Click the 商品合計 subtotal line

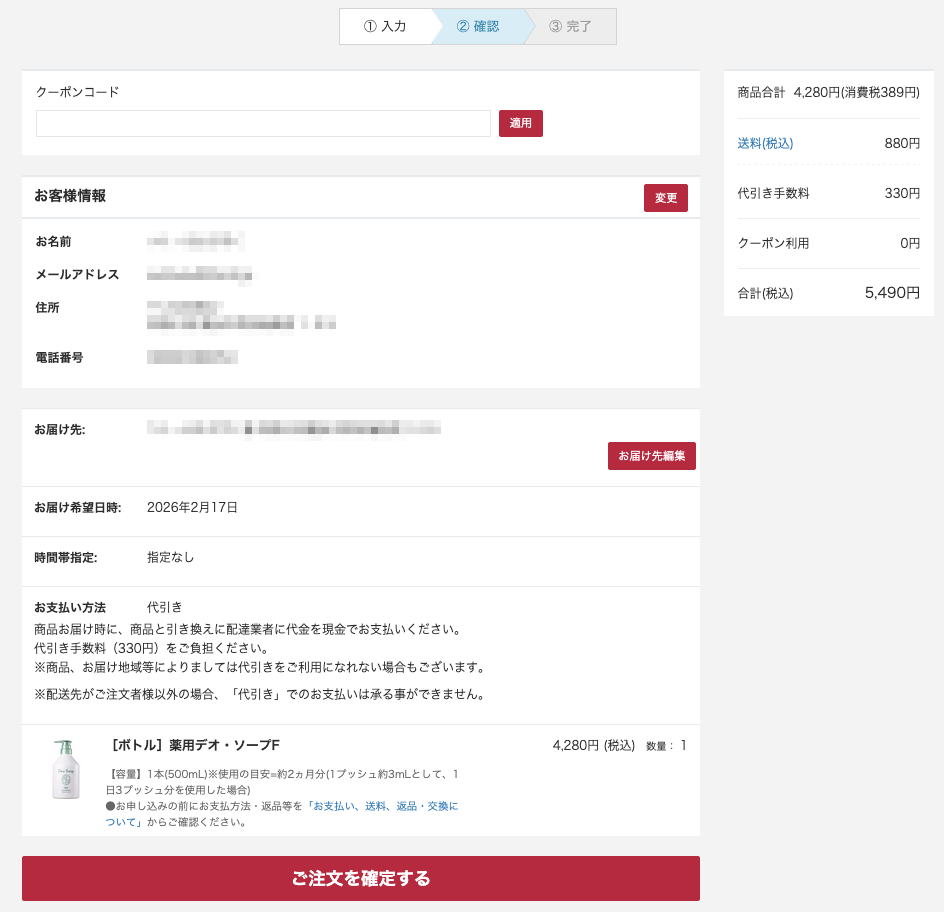828,92
